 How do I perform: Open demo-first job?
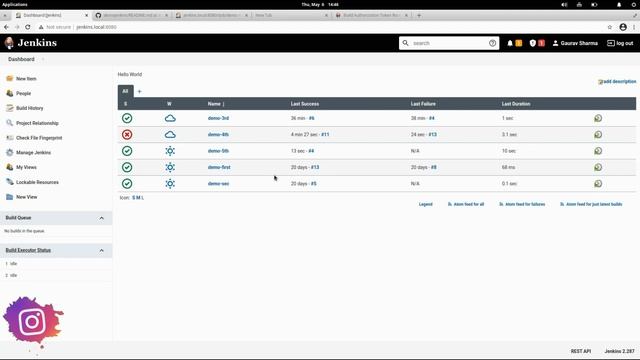pyautogui.click(x=219, y=167)
